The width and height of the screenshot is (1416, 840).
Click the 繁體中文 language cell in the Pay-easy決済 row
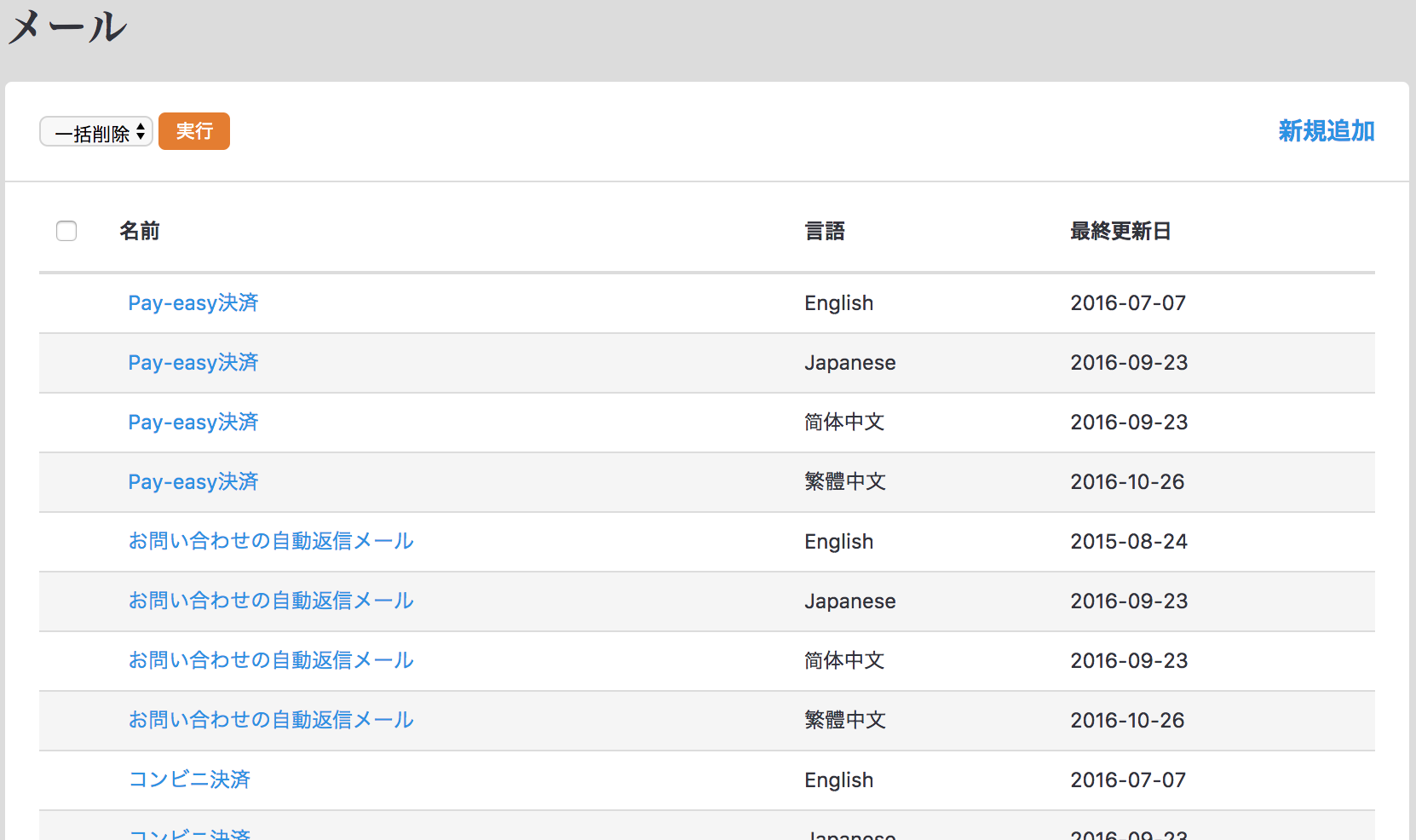pos(844,482)
